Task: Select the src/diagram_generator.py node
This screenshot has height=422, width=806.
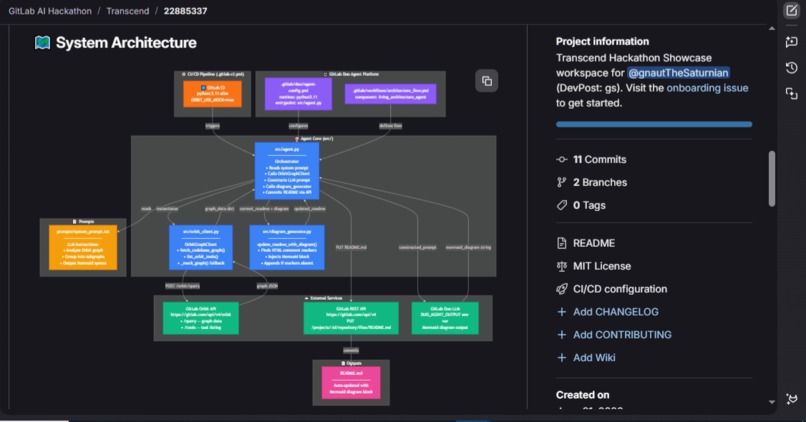Action: [287, 247]
